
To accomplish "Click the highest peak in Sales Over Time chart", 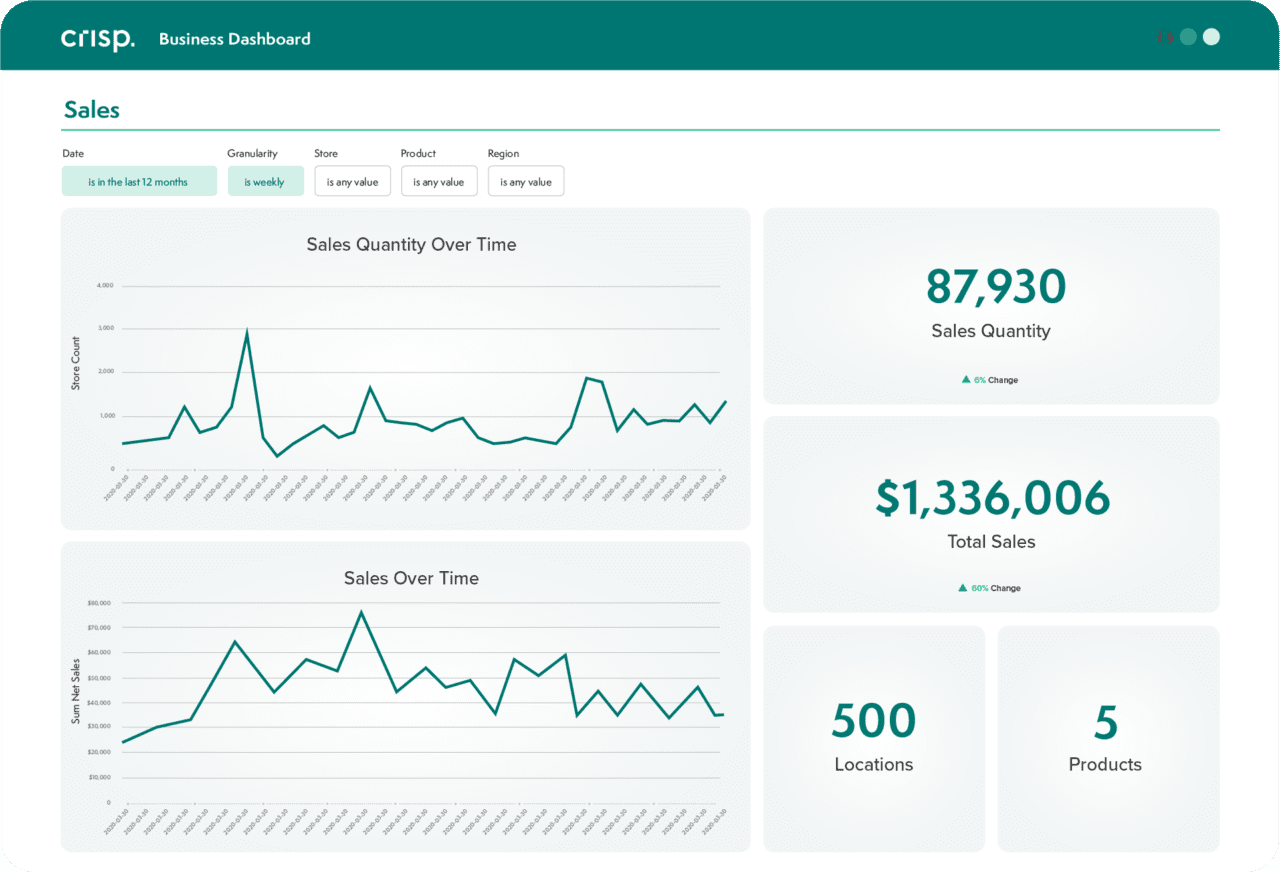I will pos(361,612).
